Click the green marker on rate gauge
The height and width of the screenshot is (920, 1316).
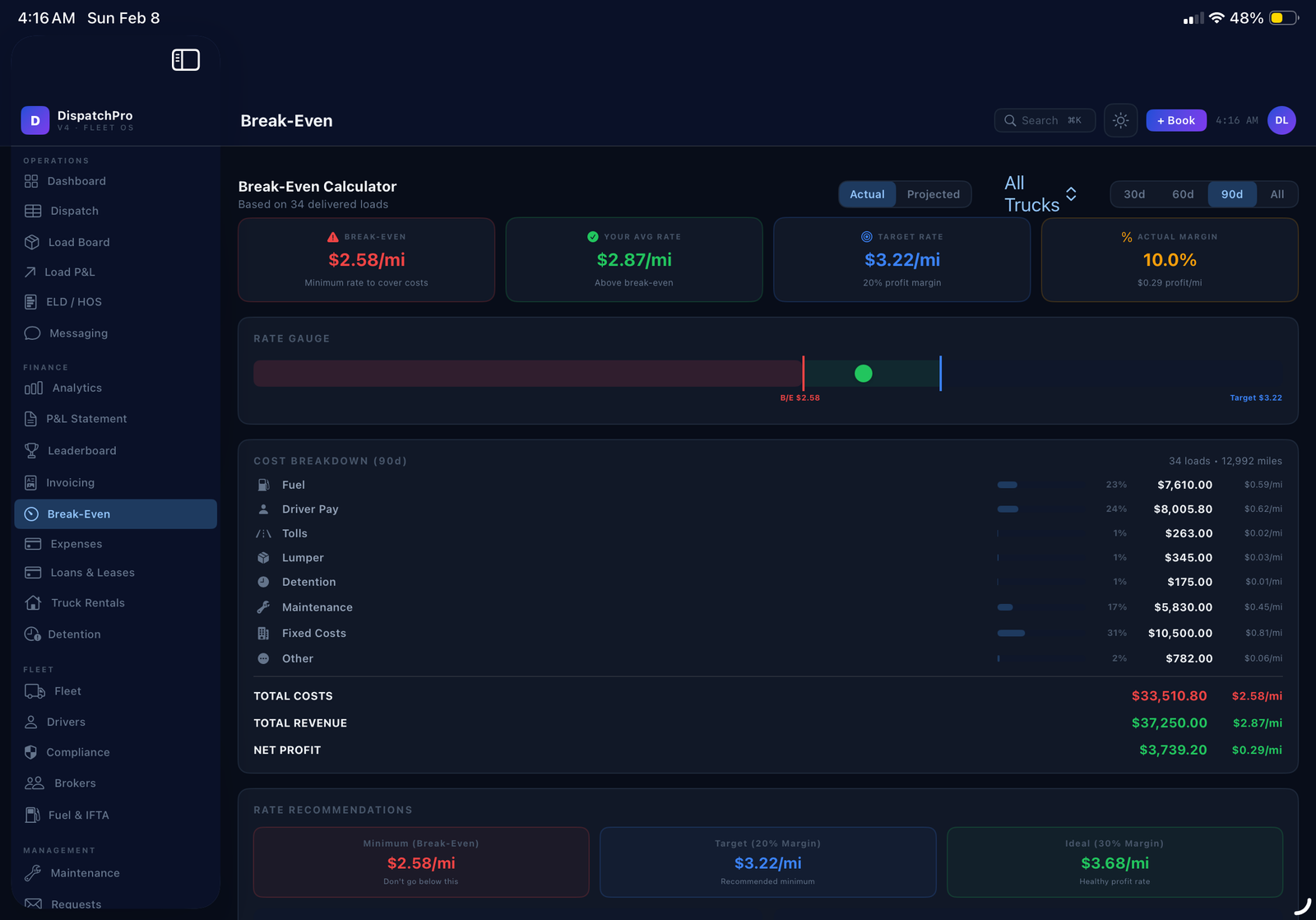click(x=863, y=374)
